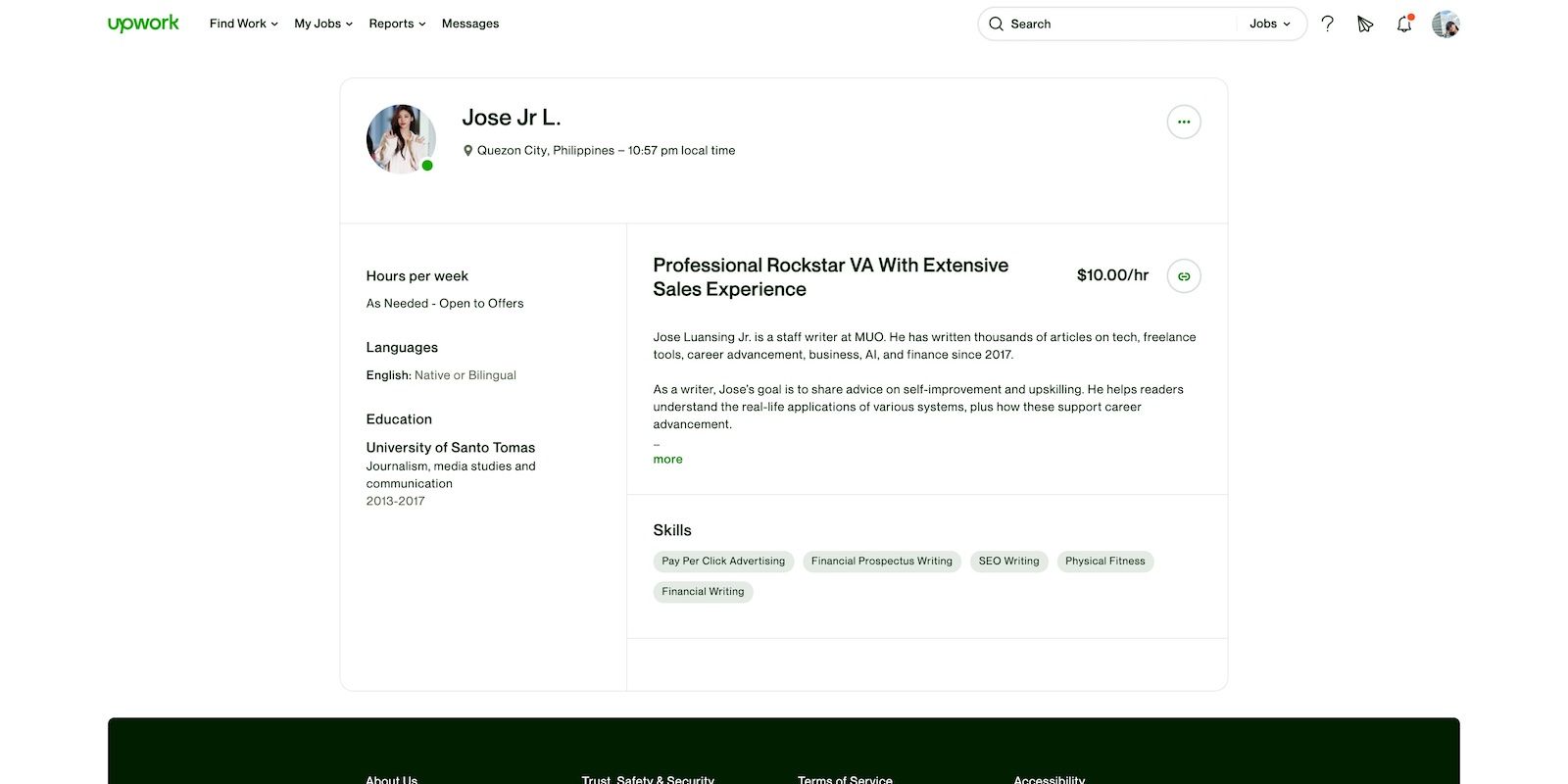The width and height of the screenshot is (1568, 784).
Task: Open the Terms of Service link
Action: (x=844, y=779)
